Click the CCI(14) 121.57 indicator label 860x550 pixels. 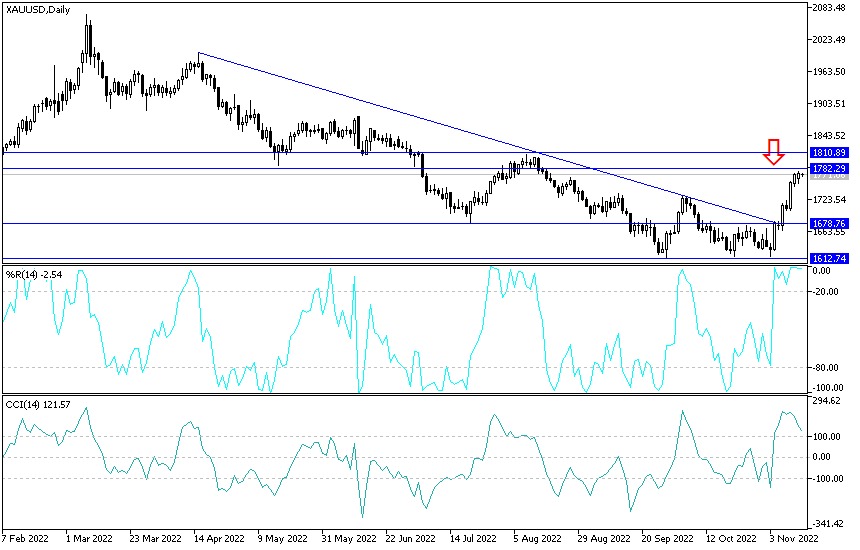click(x=38, y=405)
